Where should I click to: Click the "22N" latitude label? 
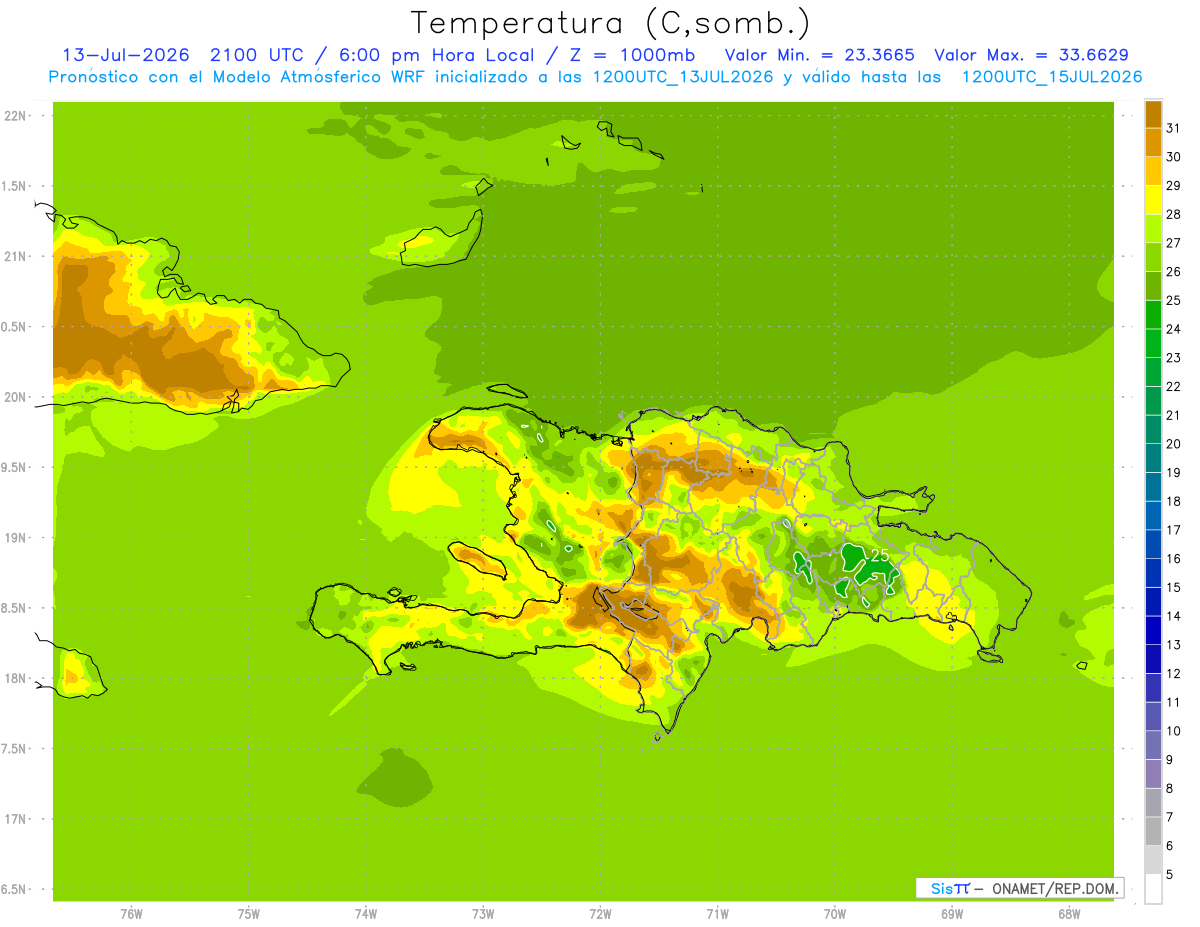pos(14,116)
